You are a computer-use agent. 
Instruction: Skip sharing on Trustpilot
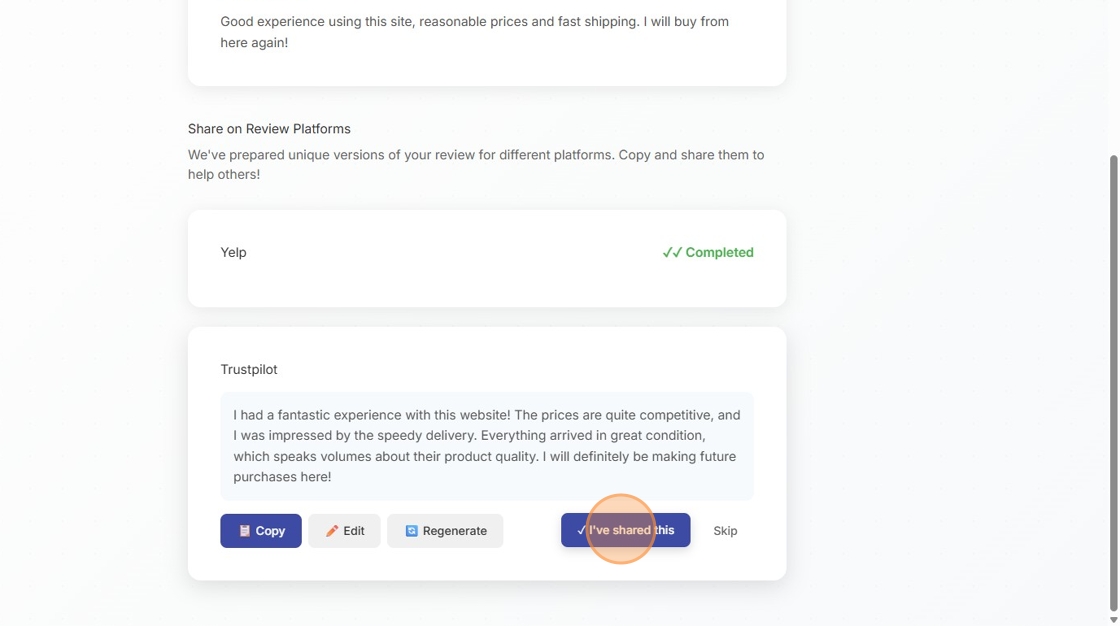tap(725, 531)
